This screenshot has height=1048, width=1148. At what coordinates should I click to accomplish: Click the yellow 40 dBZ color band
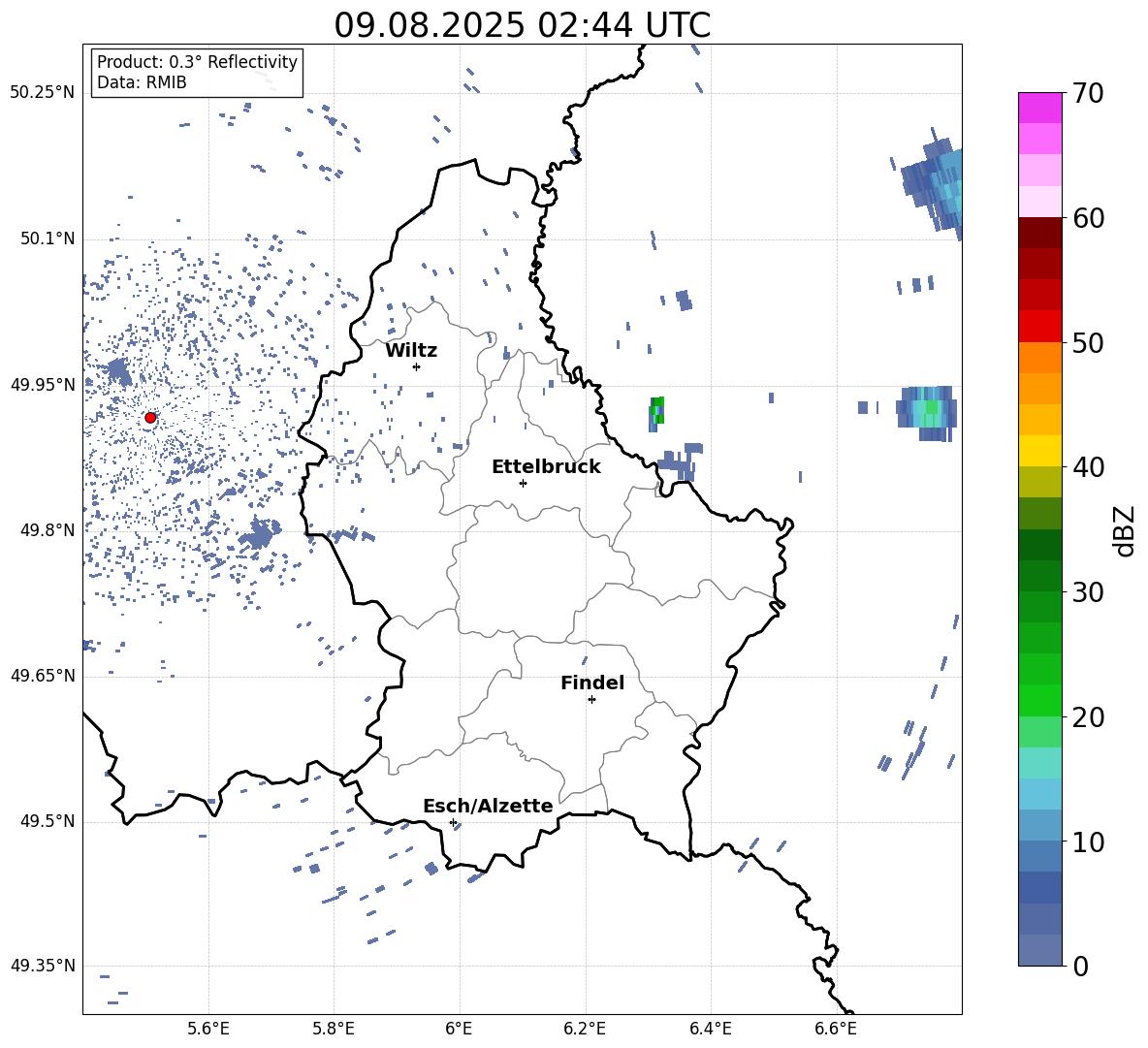tap(1039, 451)
